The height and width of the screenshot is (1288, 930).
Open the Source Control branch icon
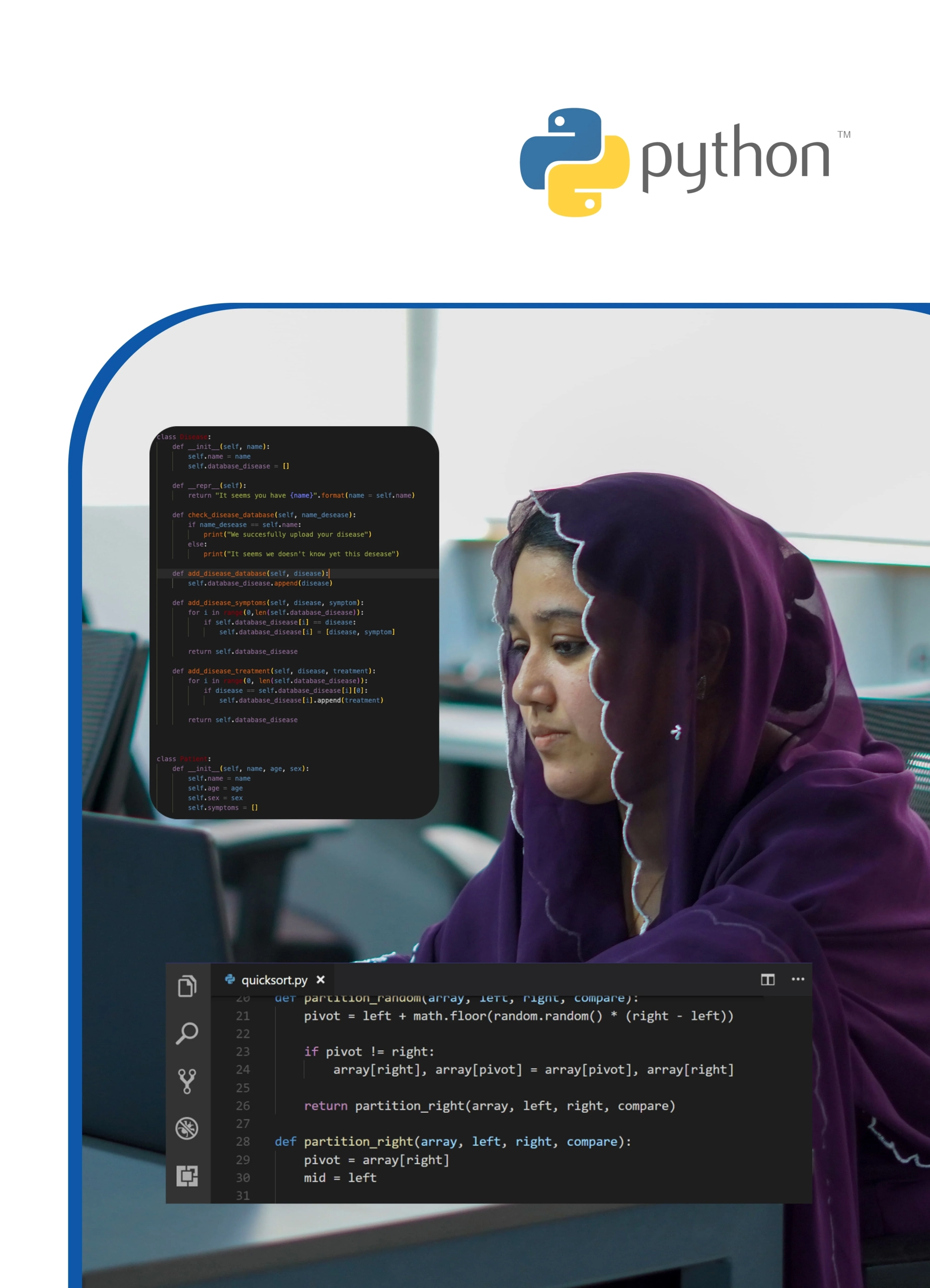pyautogui.click(x=187, y=1081)
